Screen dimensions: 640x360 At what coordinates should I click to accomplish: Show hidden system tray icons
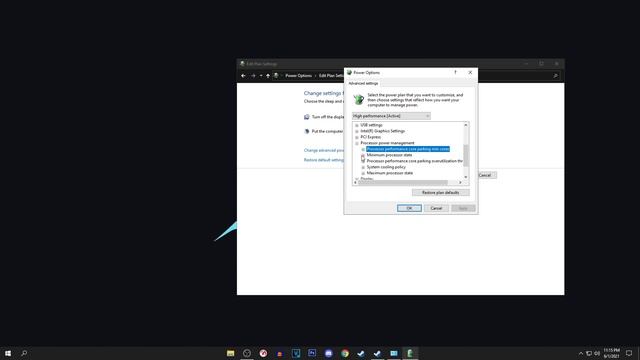(x=581, y=353)
